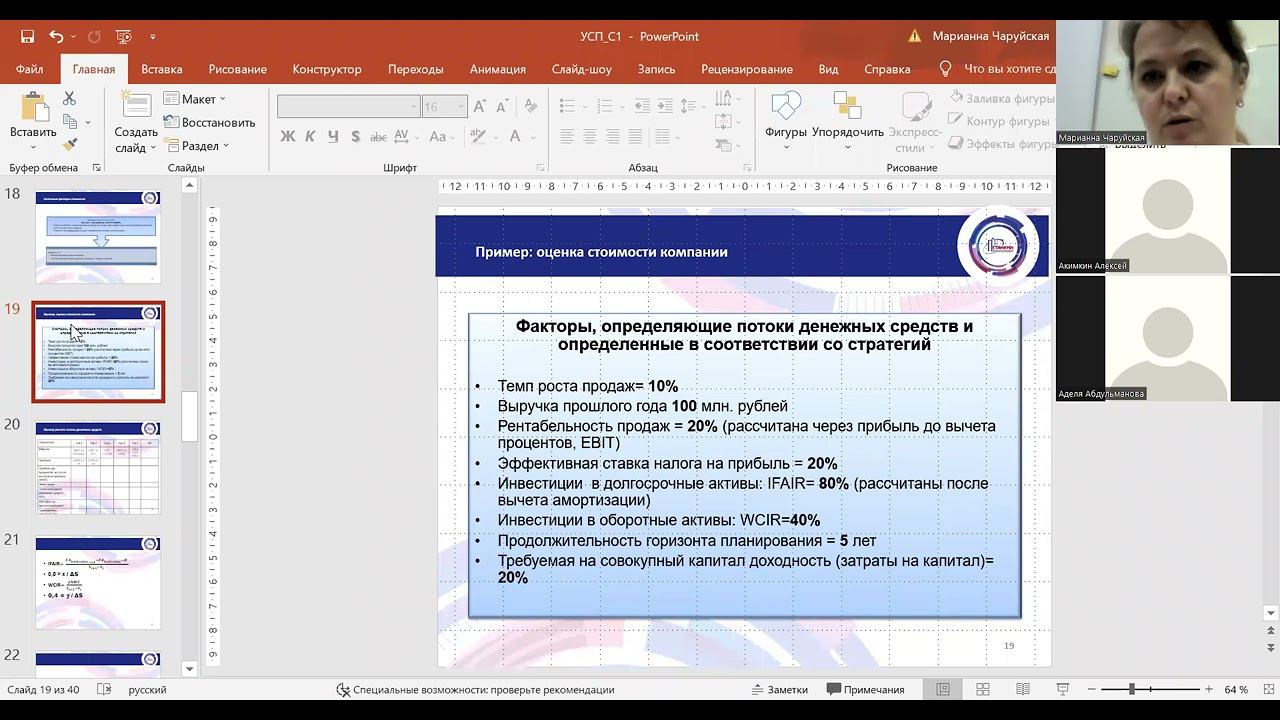Switch to the Конструктор ribbon tab
Viewport: 1280px width, 720px height.
pos(327,69)
